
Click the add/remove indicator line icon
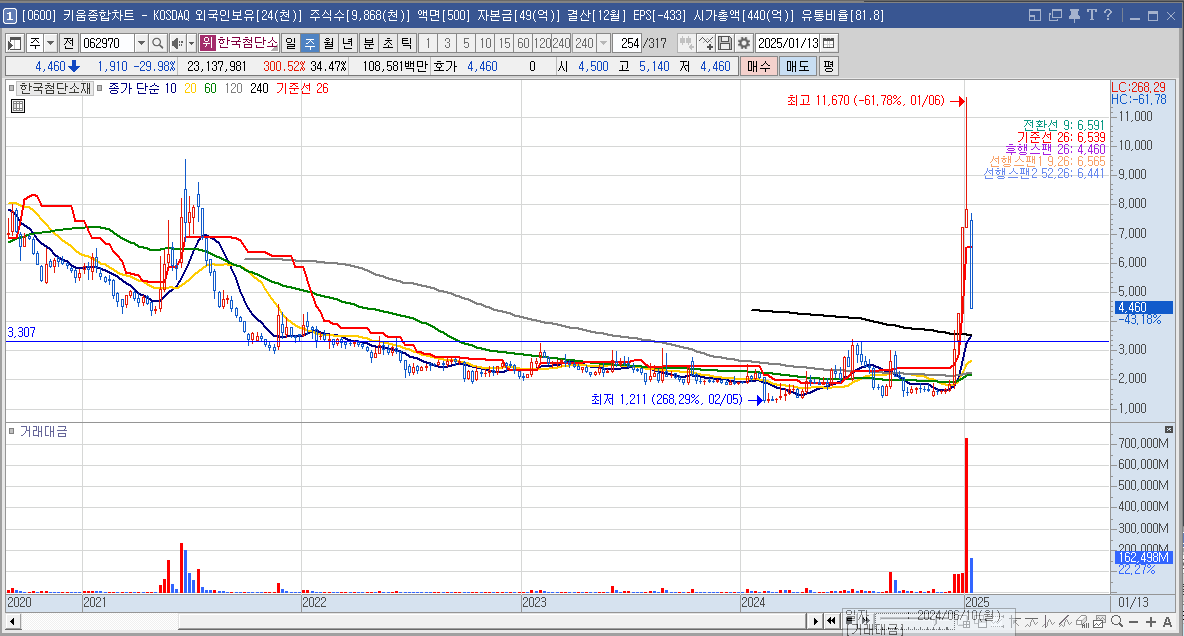705,44
